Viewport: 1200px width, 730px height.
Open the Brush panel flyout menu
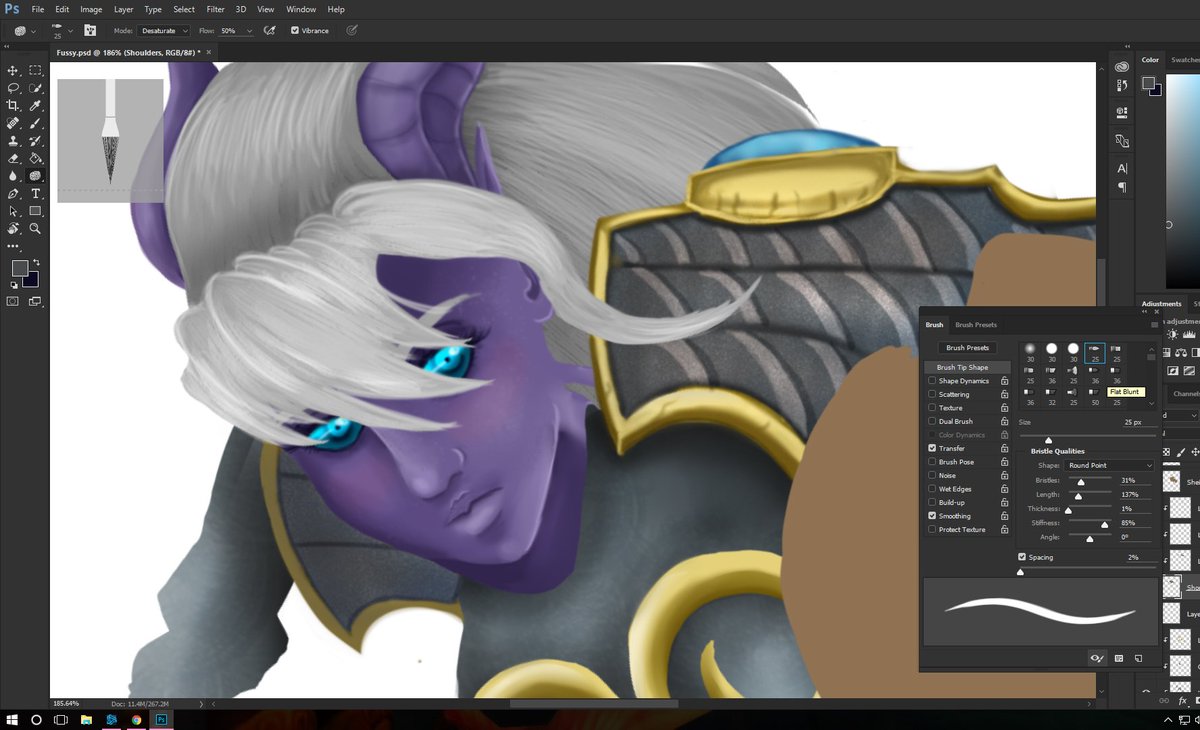point(1154,325)
